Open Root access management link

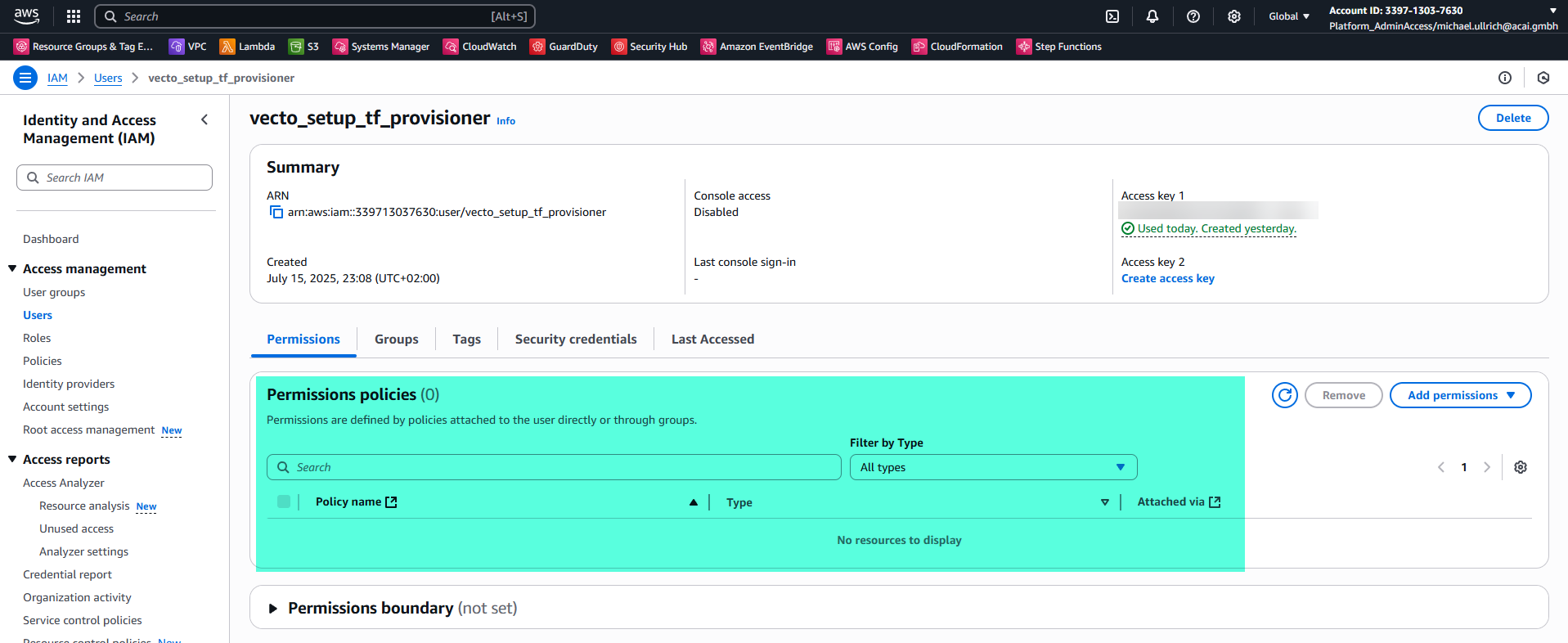click(88, 429)
